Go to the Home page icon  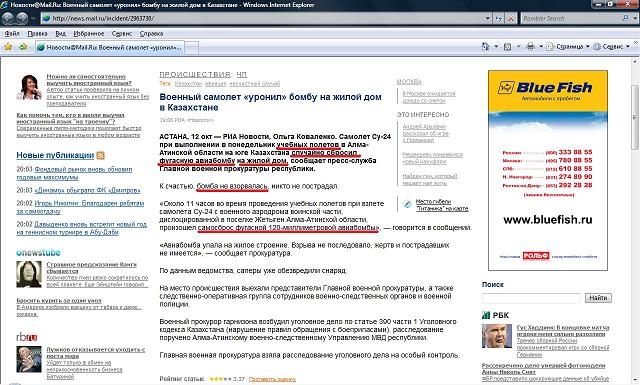pyautogui.click(x=485, y=47)
